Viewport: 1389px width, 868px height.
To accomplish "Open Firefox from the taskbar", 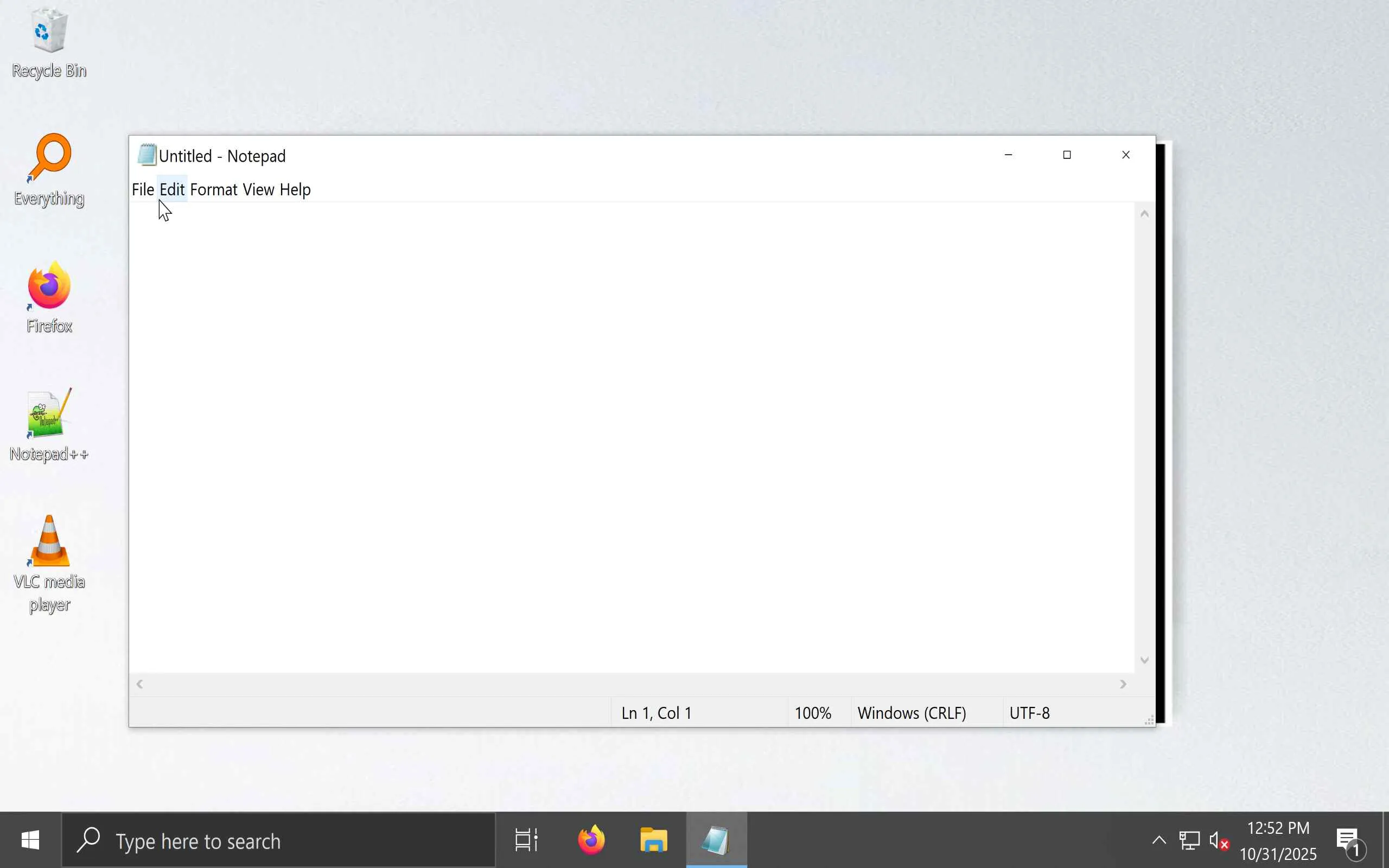I will [591, 840].
